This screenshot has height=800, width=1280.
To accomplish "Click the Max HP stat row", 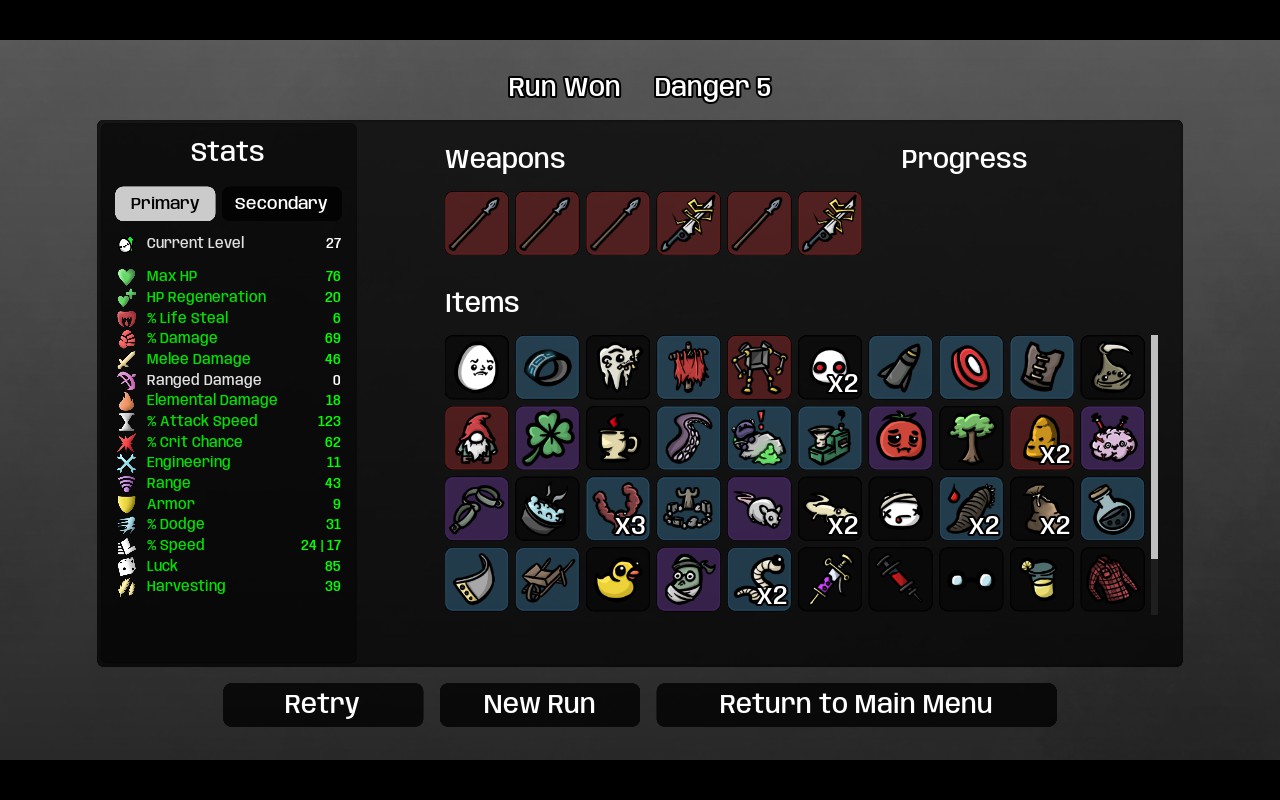I will click(x=229, y=276).
